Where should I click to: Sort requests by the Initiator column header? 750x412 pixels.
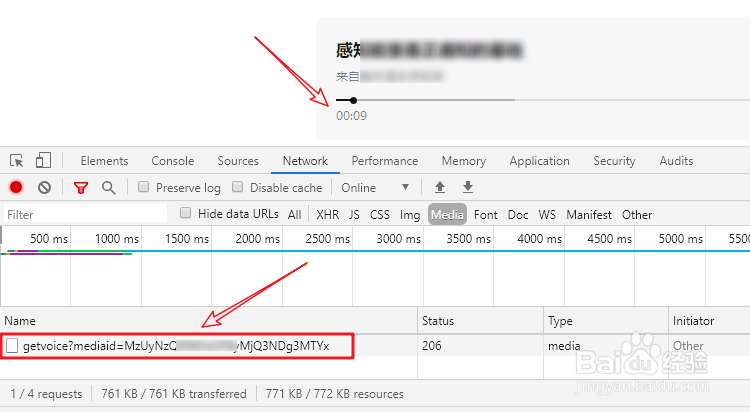[x=709, y=321]
